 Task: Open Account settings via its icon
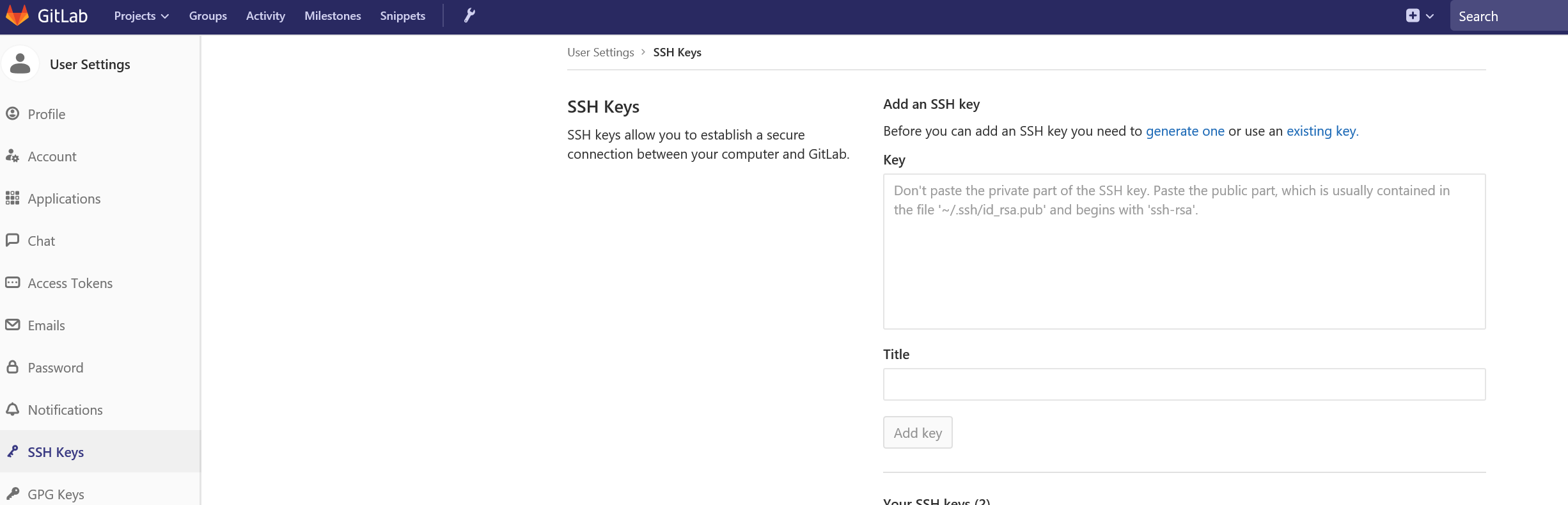pyautogui.click(x=13, y=156)
